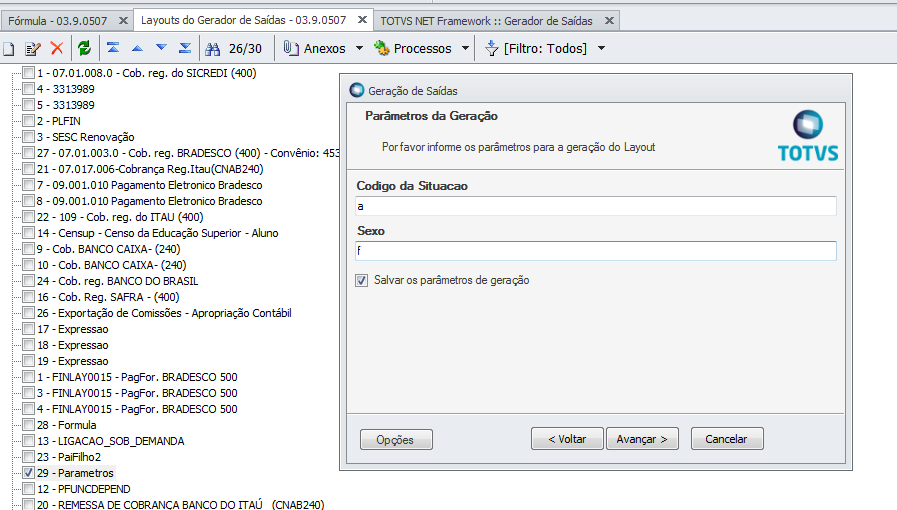Select 7 - Pagamento Eletronico Bradesco row
This screenshot has width=897, height=510.
149,185
